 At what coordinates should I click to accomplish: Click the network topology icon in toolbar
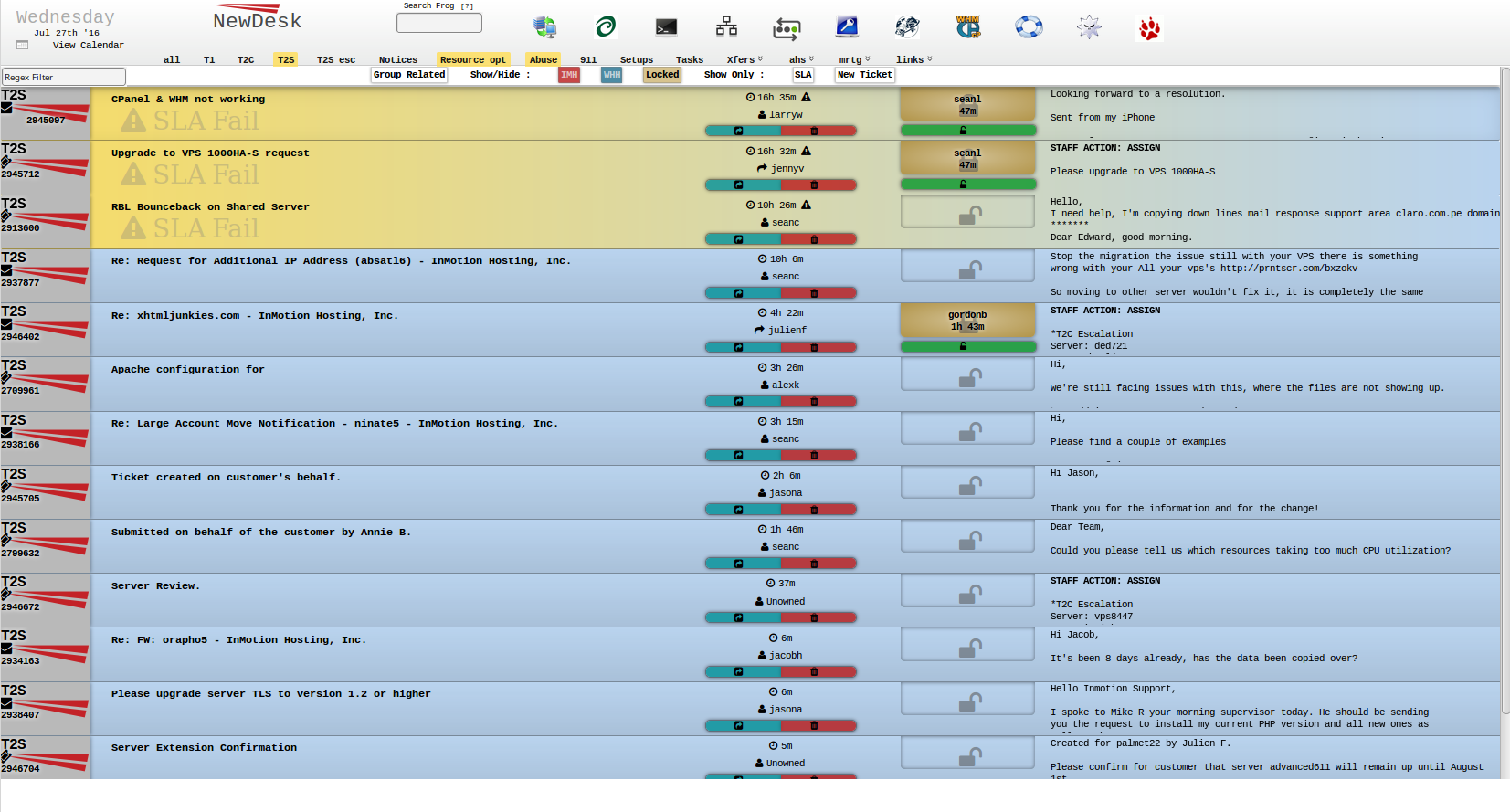pyautogui.click(x=726, y=27)
